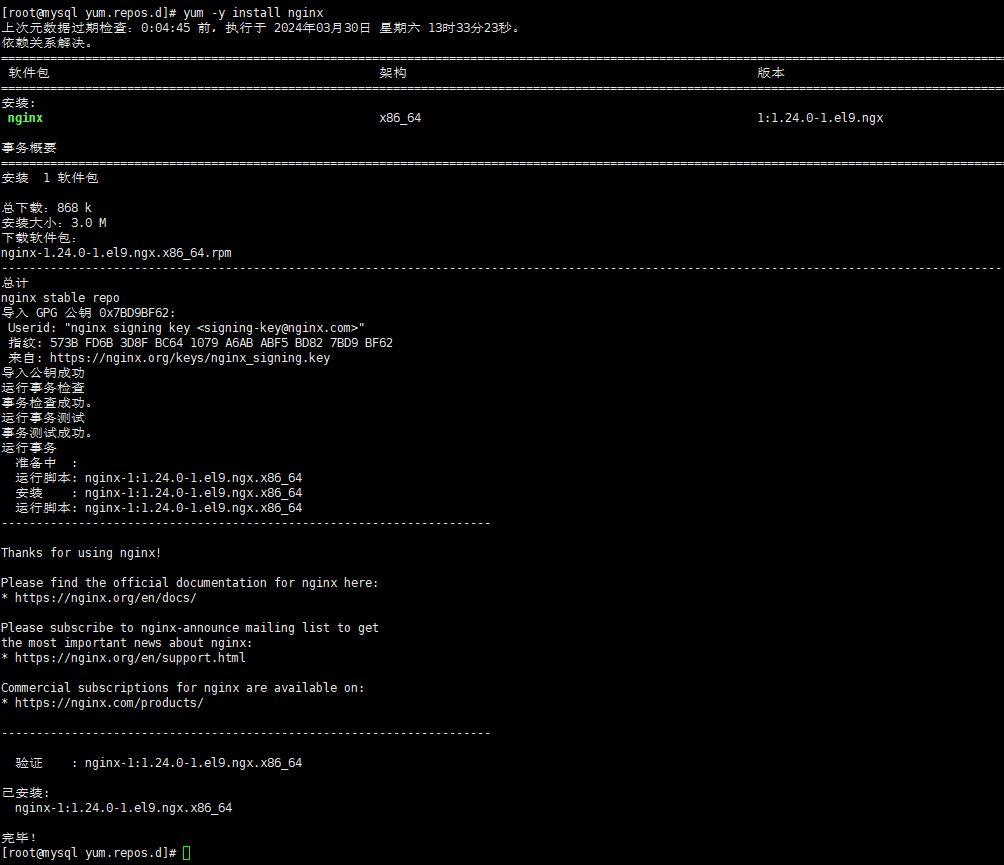The width and height of the screenshot is (1004, 865).
Task: Click the '版本' column header
Action: click(771, 73)
